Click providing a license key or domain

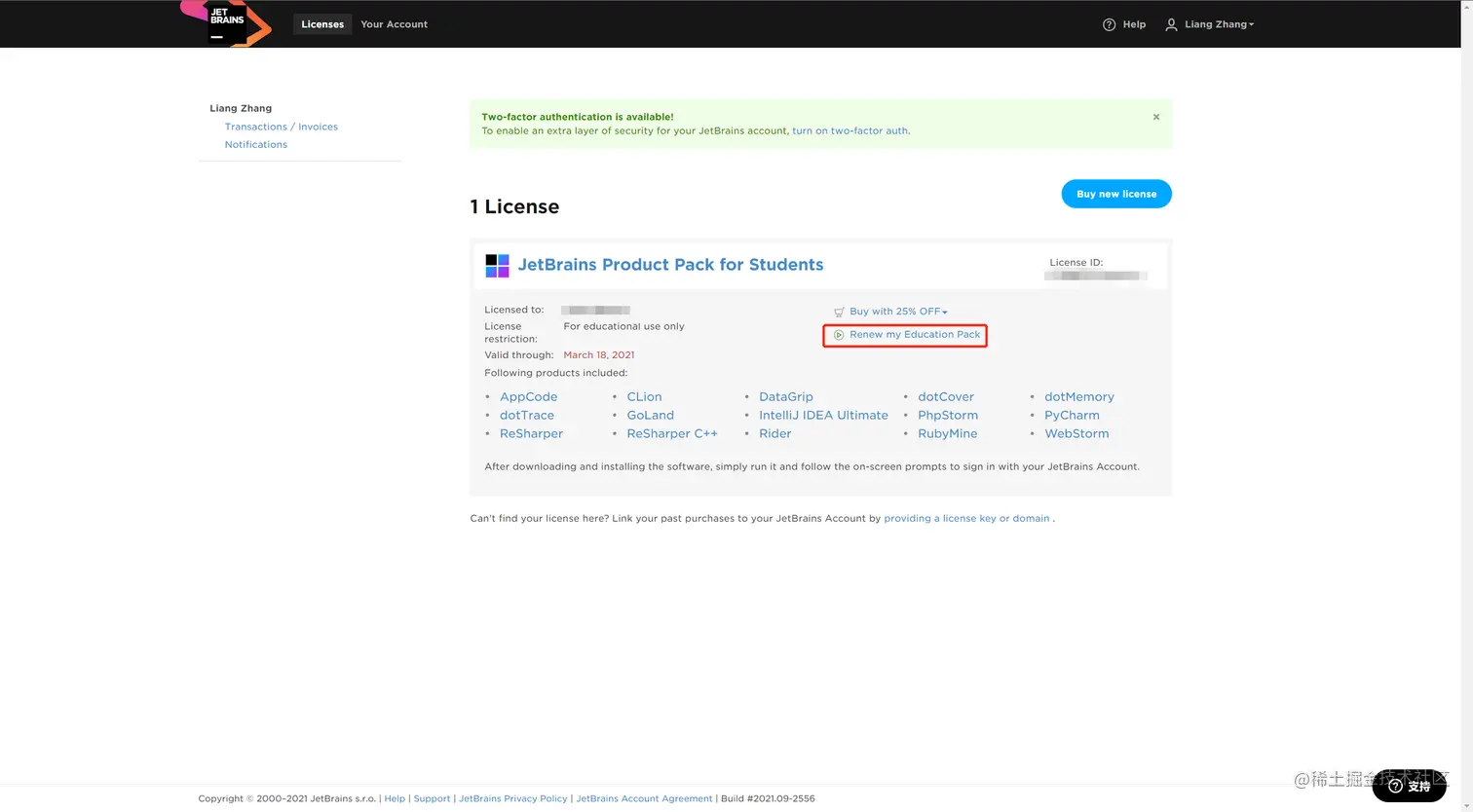pos(966,518)
